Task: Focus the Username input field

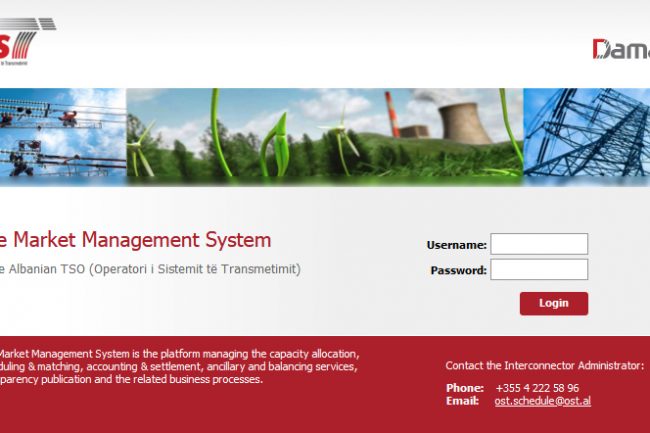Action: [539, 244]
